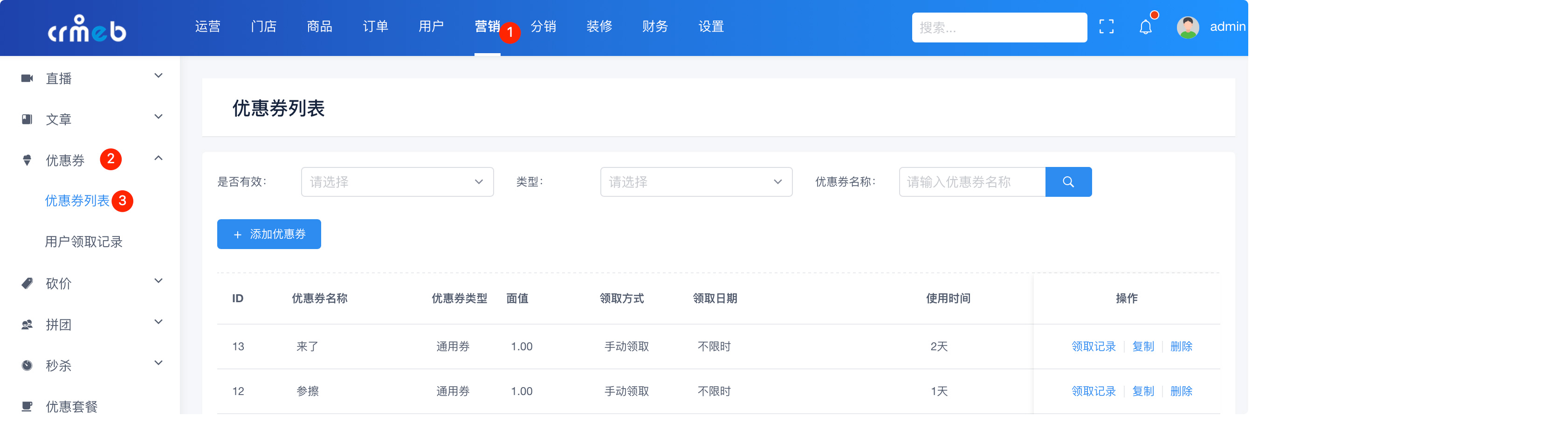Click the 1天 usage time cell
This screenshot has height=444, width=1568.
(939, 391)
